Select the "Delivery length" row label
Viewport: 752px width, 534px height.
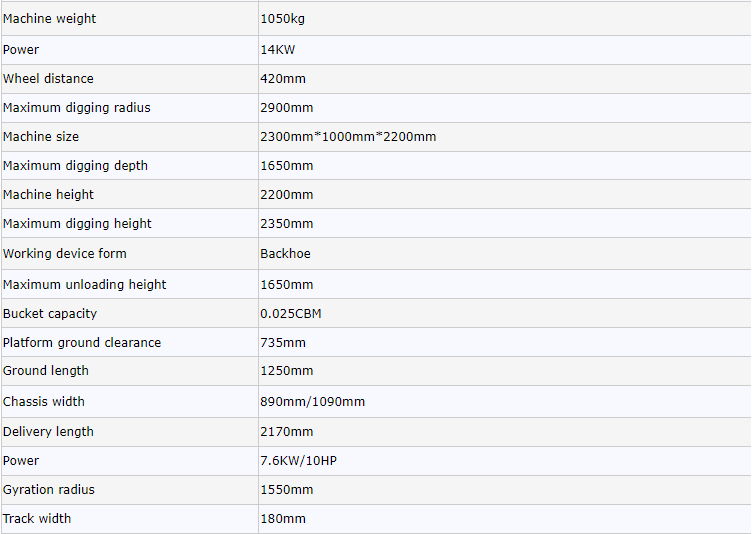(48, 431)
